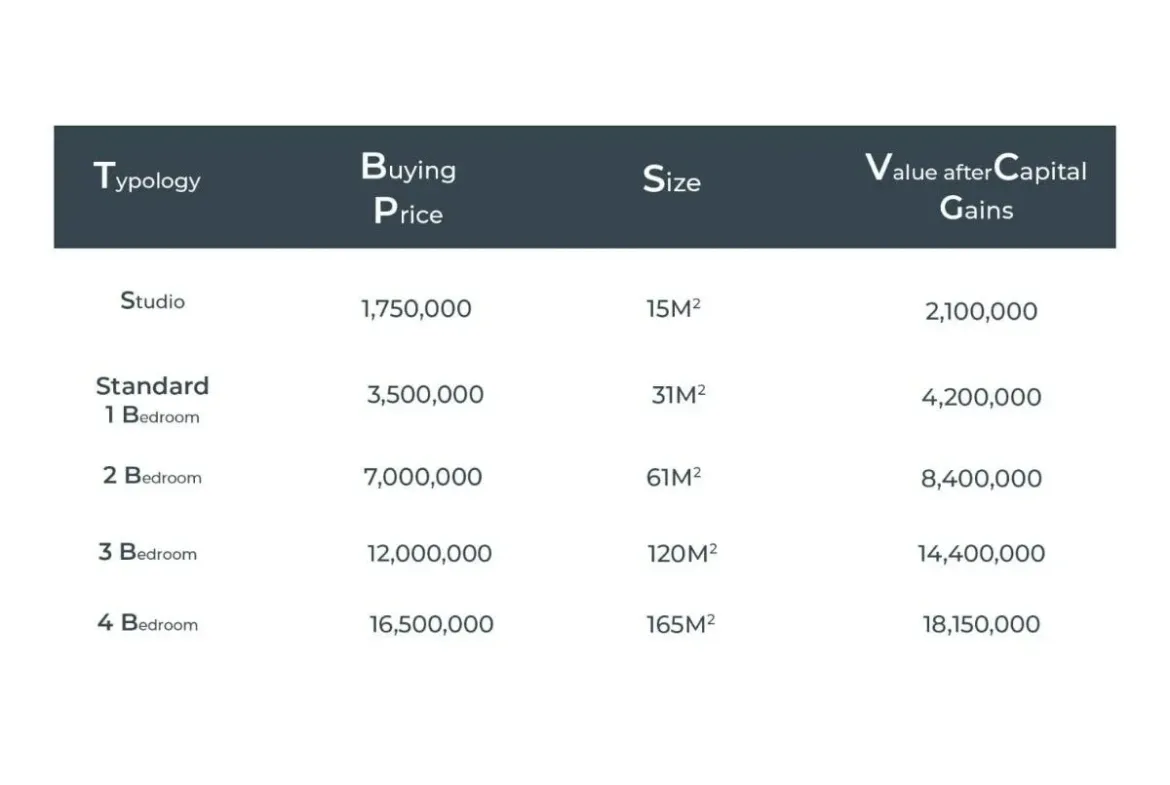This screenshot has height=785, width=1170.
Task: Click the 2 Bedroom row label
Action: [152, 476]
